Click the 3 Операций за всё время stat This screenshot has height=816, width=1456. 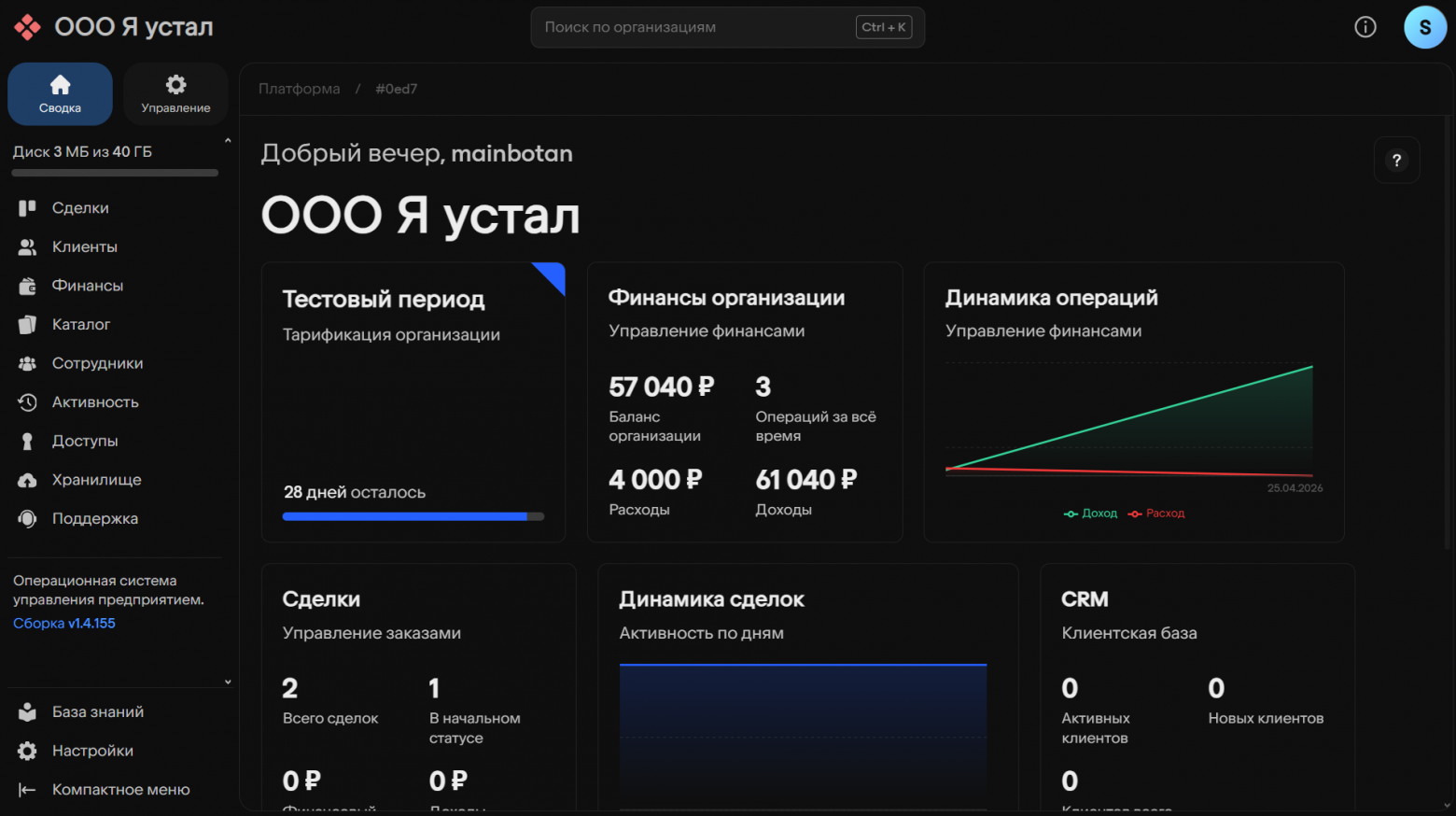(x=816, y=408)
